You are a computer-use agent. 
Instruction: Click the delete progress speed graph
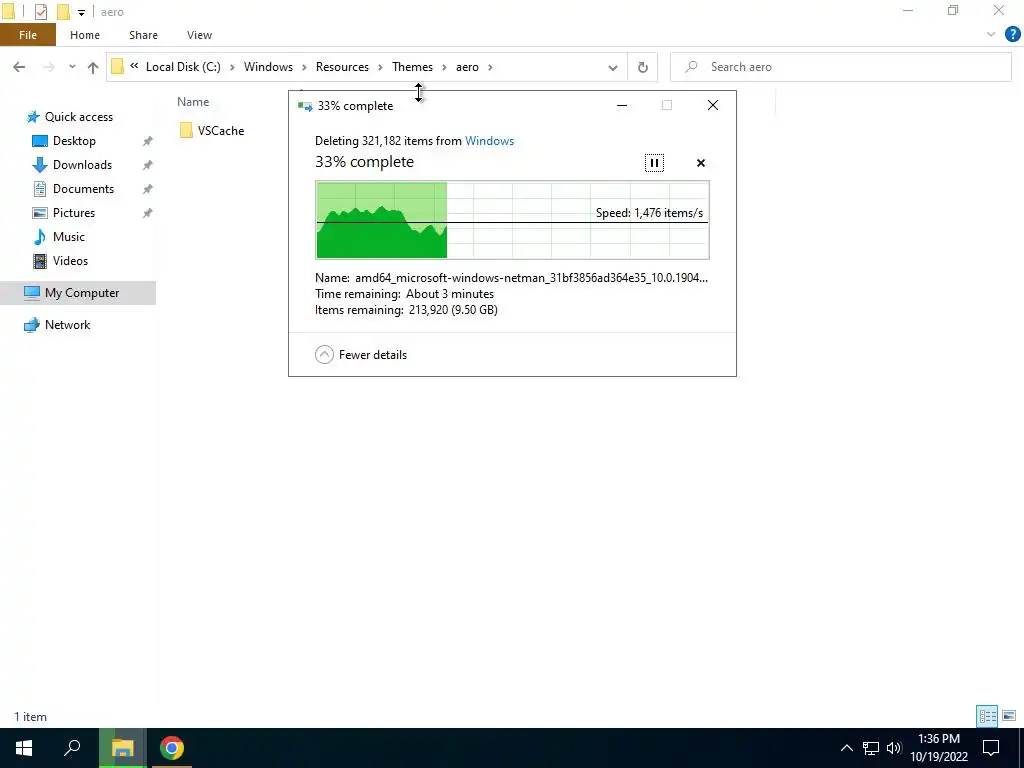pos(512,220)
